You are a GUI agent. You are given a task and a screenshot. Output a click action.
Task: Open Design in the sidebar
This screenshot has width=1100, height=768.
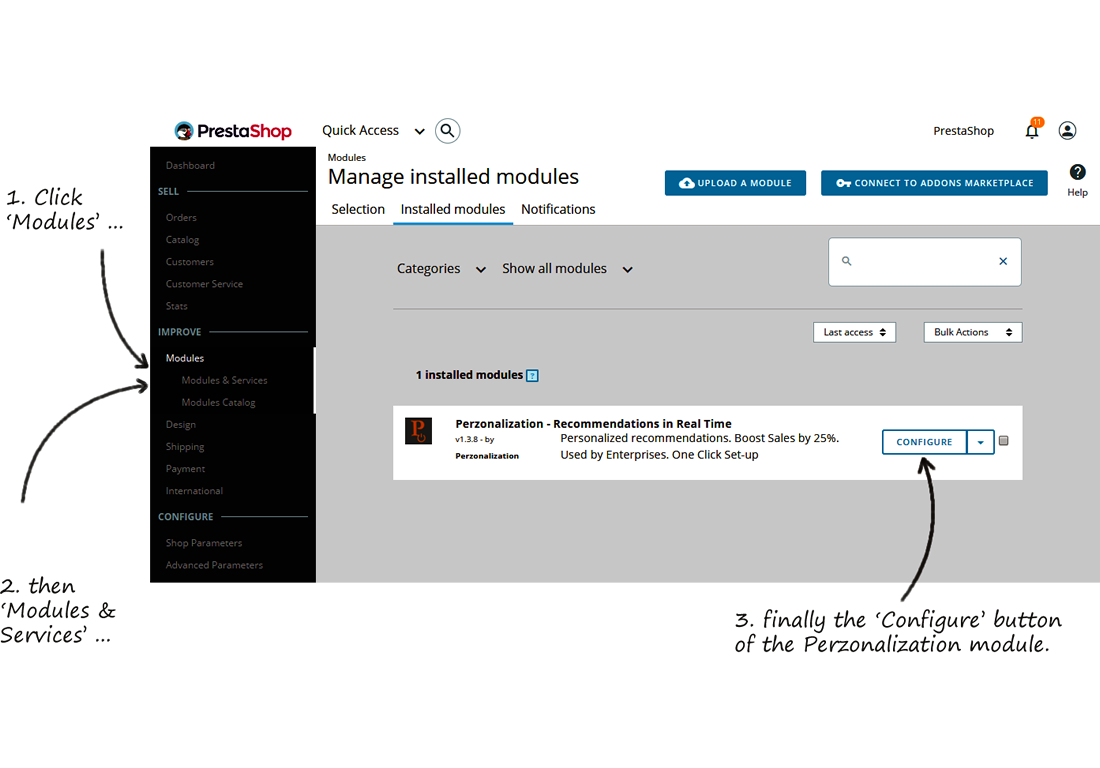coord(180,424)
